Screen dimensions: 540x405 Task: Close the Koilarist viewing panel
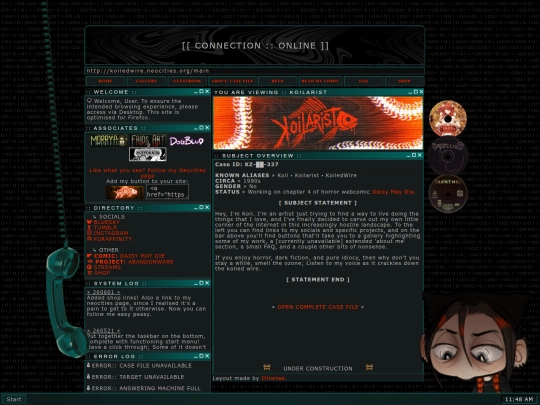(x=421, y=92)
